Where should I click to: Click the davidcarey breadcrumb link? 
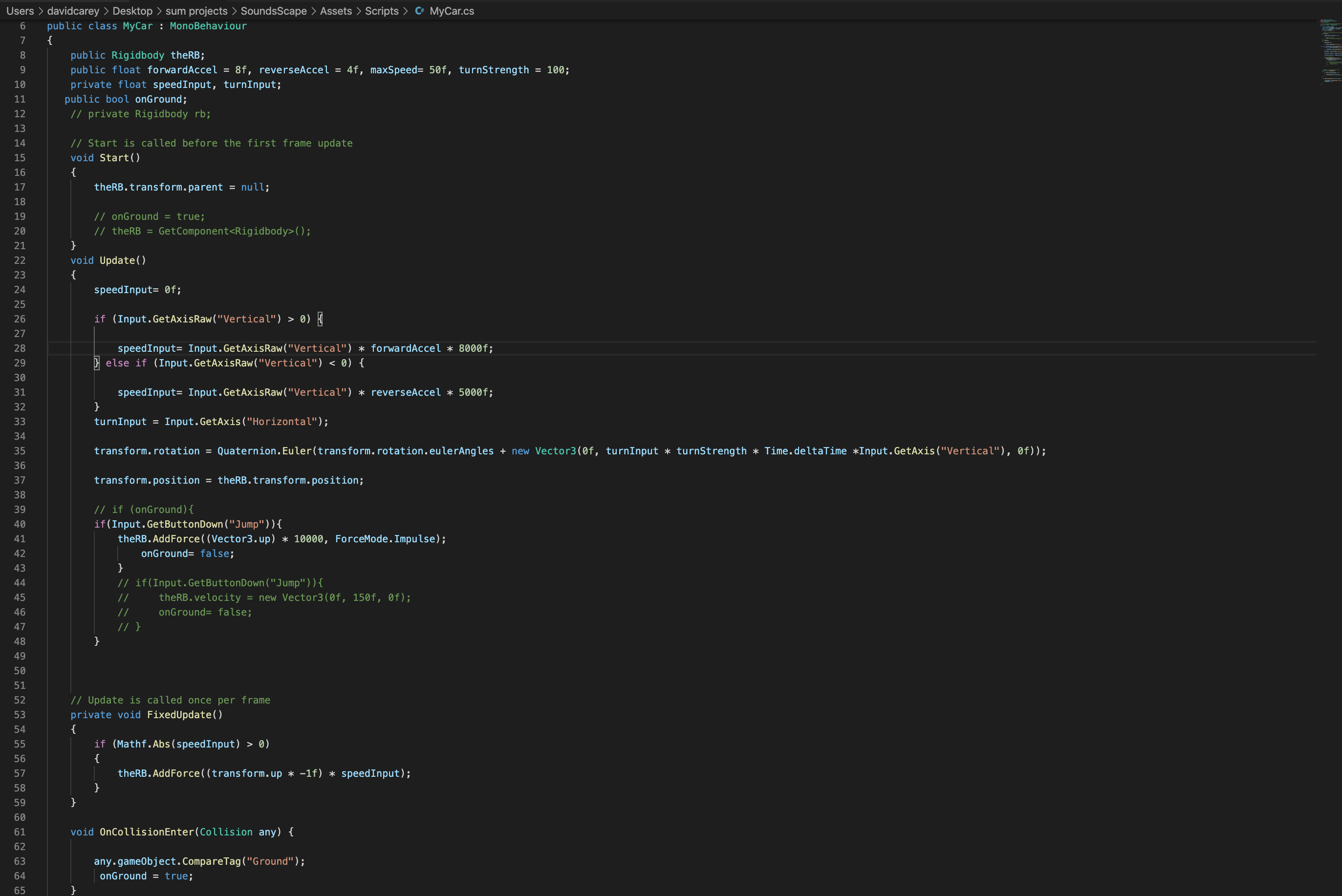click(73, 11)
